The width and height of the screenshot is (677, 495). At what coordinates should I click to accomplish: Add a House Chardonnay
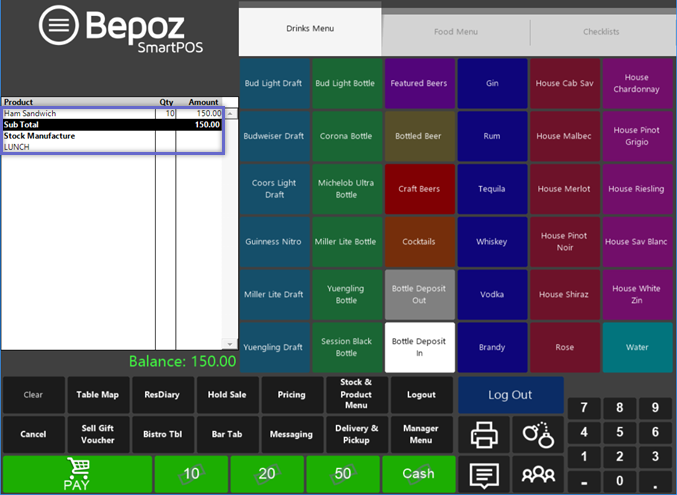click(637, 83)
